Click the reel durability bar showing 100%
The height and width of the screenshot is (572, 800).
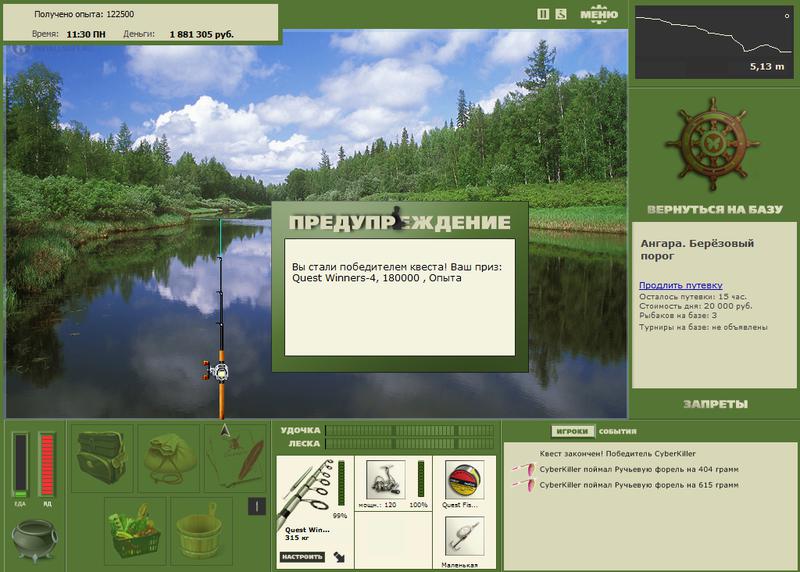[x=421, y=479]
